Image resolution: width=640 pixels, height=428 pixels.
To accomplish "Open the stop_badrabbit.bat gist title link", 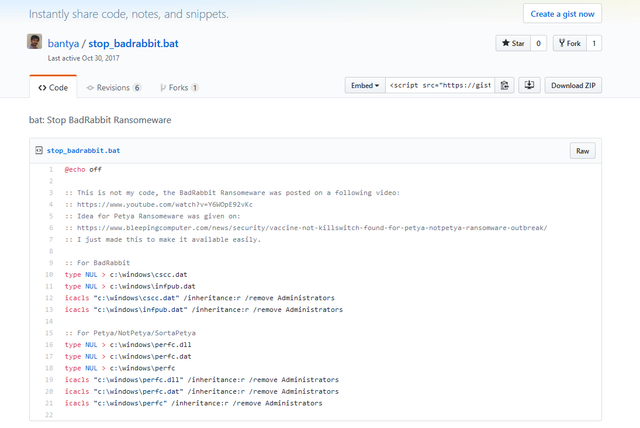I will (x=133, y=44).
